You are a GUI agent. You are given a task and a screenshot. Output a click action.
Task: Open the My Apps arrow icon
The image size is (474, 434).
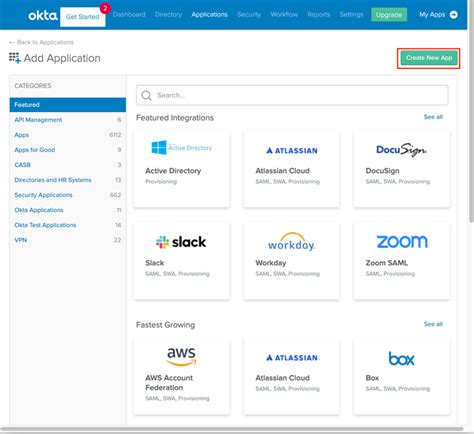(453, 15)
